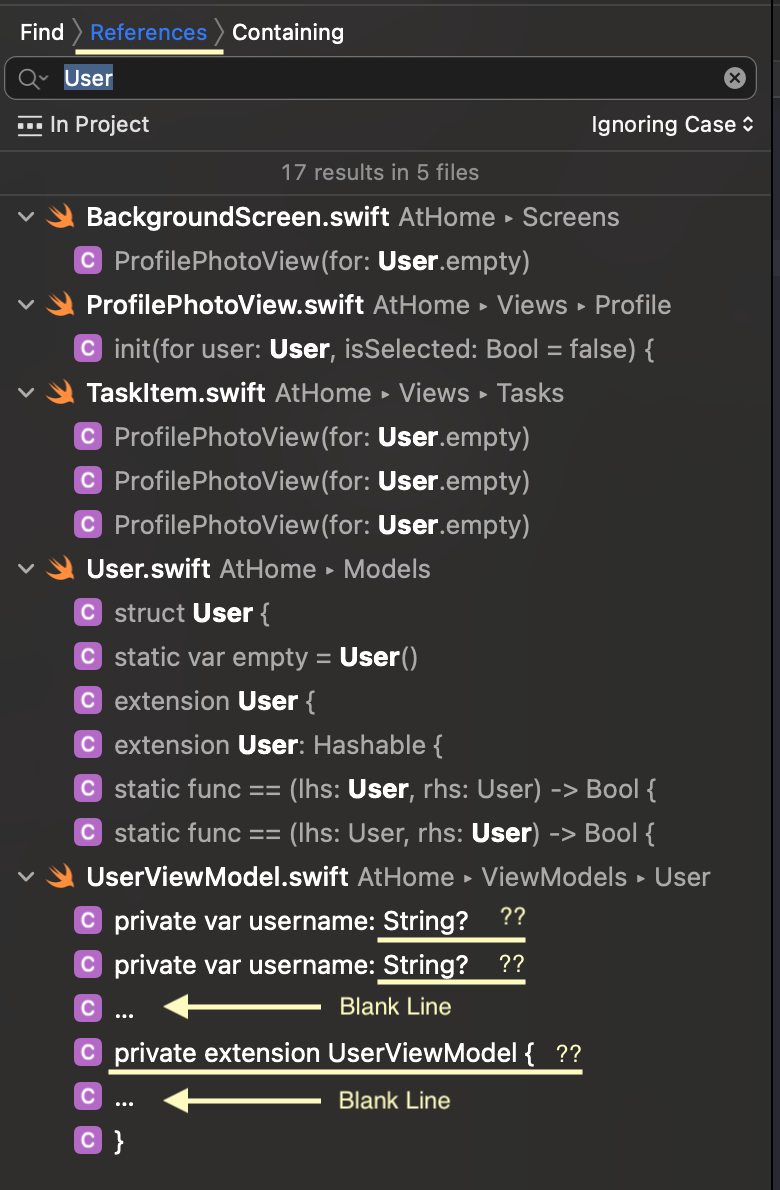Select 'References' in the search breadcrumb
The height and width of the screenshot is (1190, 780).
[148, 32]
